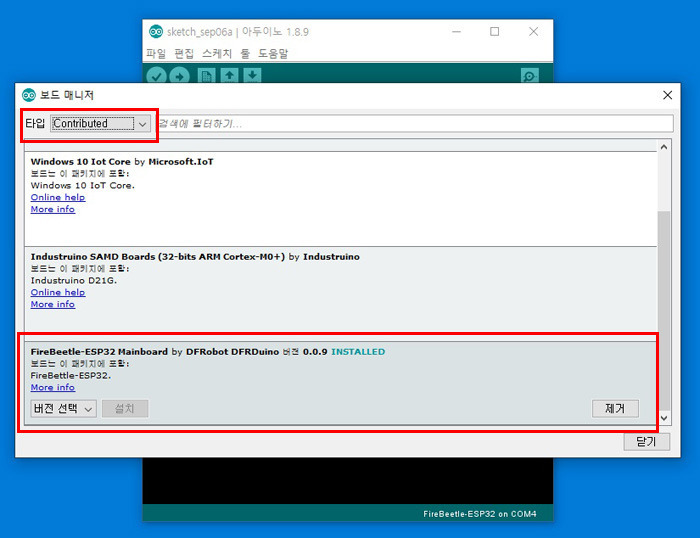Open Online help link for Industruino SAMD Boards
The height and width of the screenshot is (538, 700).
point(58,292)
